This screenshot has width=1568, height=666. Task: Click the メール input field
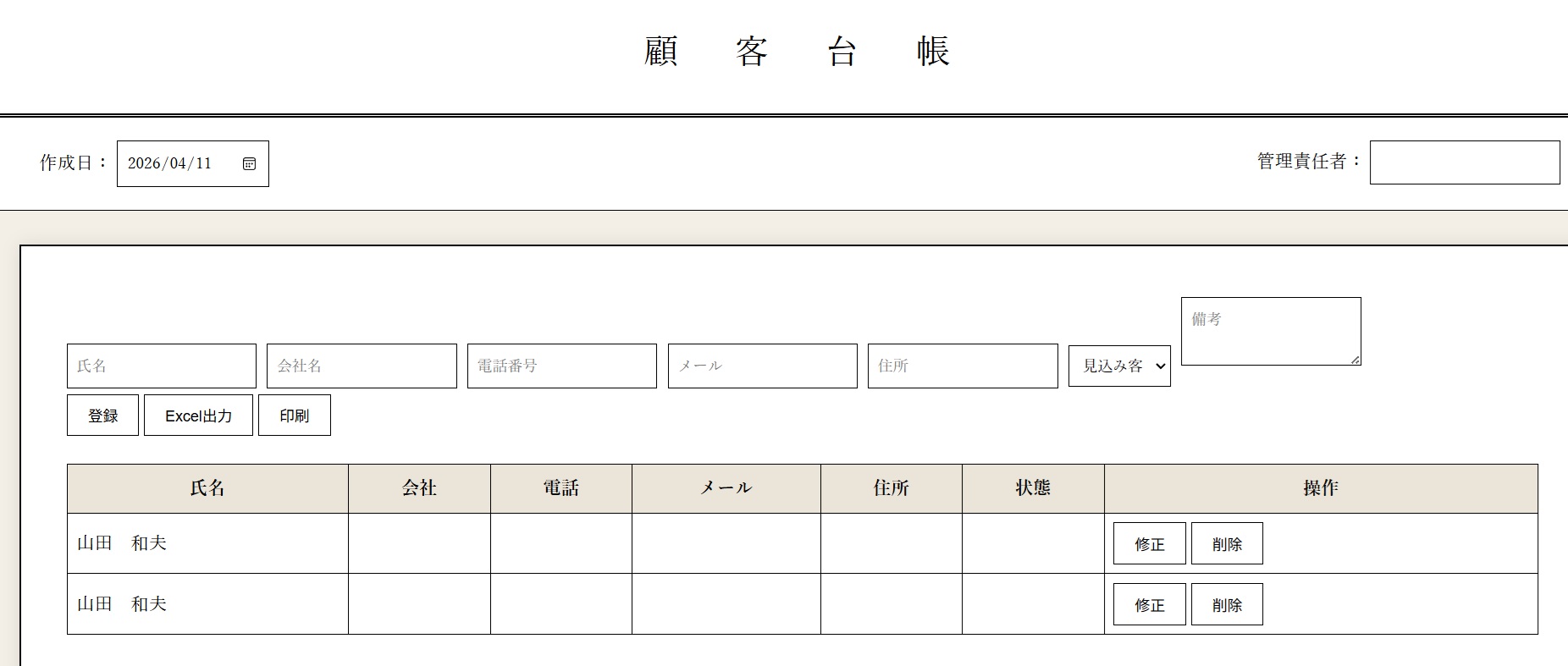point(762,366)
